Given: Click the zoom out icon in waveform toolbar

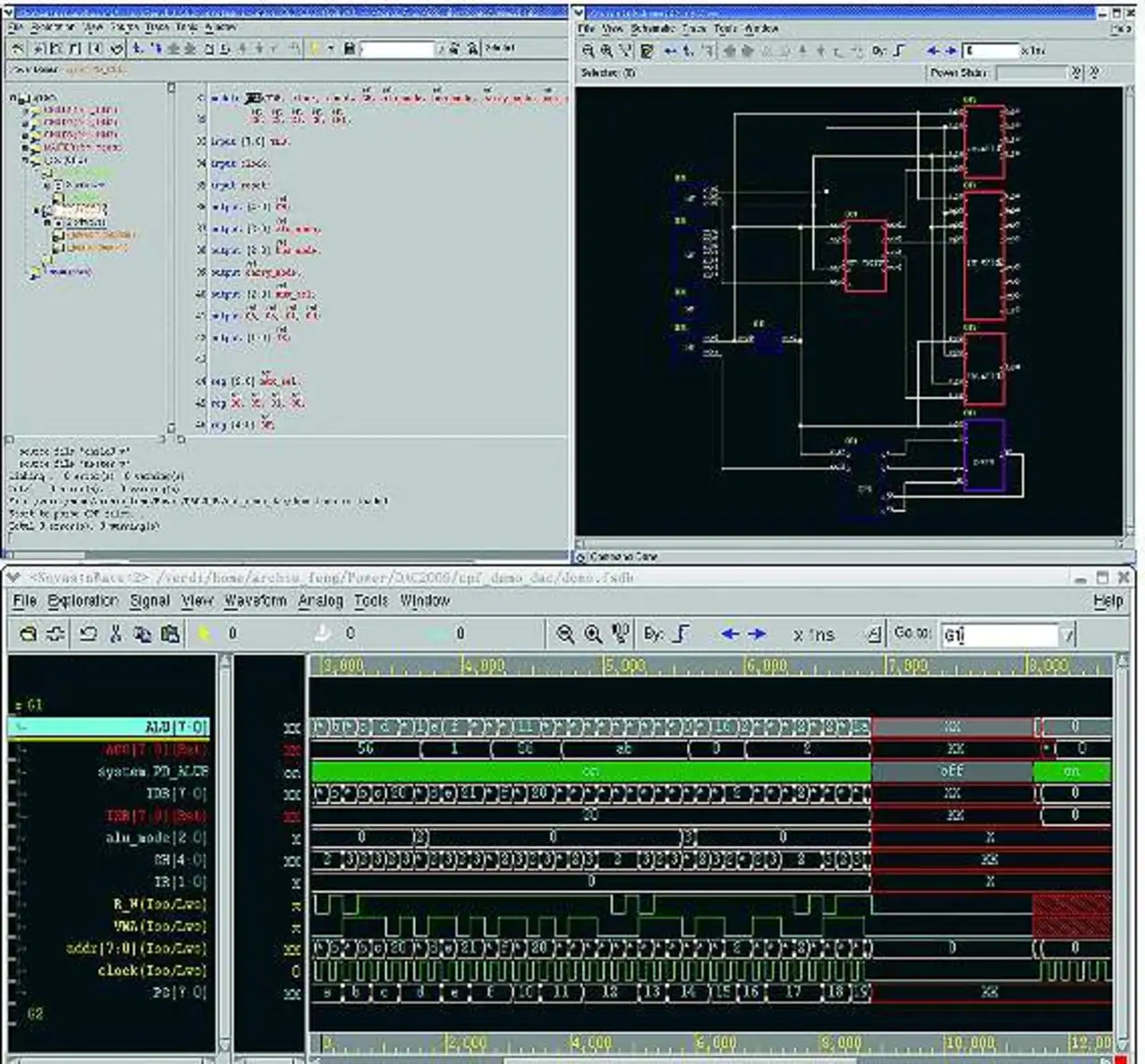Looking at the screenshot, I should click(x=564, y=634).
